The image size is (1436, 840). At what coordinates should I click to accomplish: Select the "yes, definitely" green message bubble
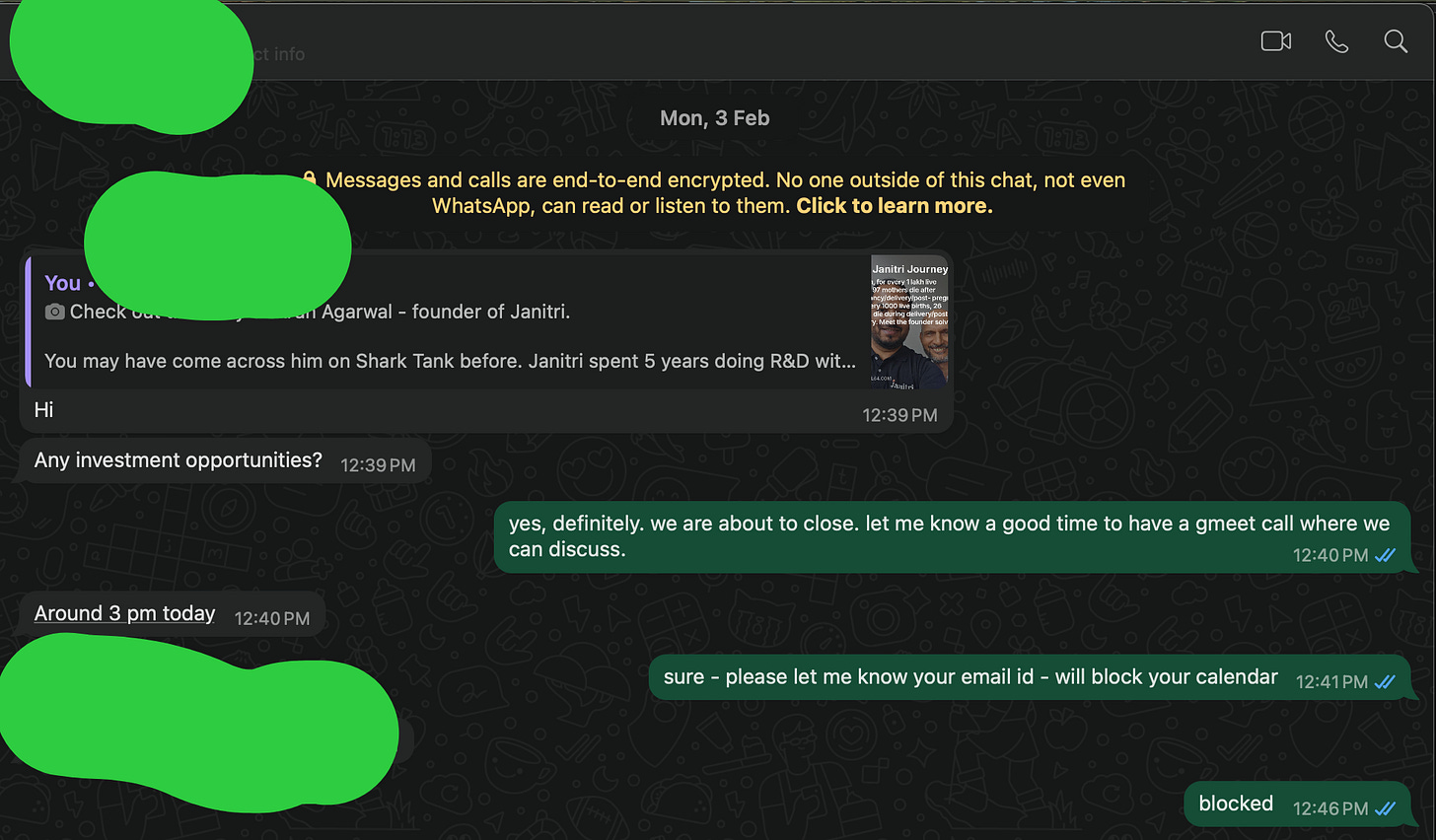coord(952,537)
